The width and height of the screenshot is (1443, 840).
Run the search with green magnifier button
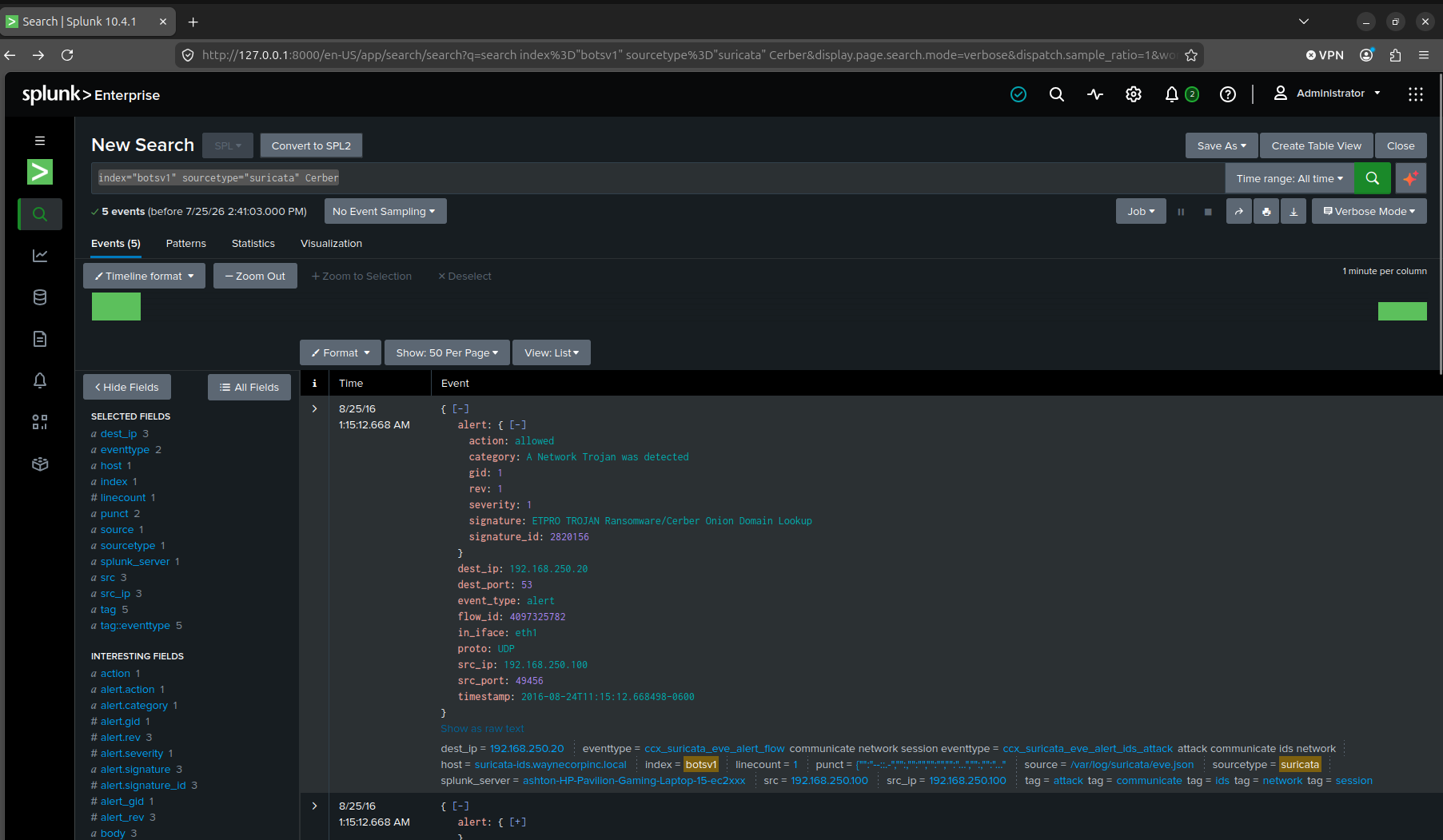(x=1373, y=178)
